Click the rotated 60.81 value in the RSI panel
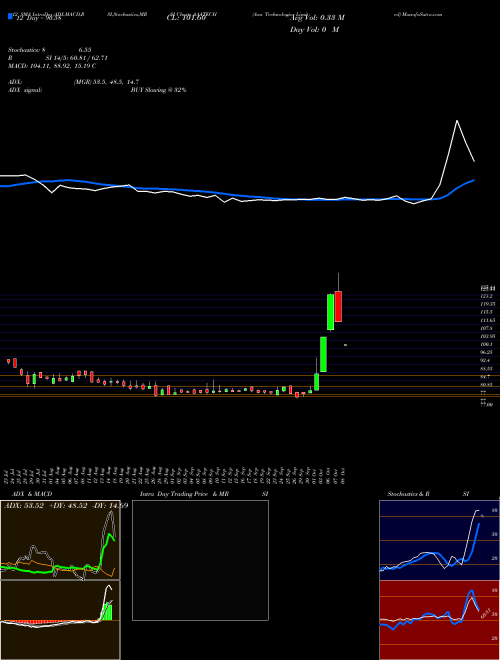The width and height of the screenshot is (500, 660). 487,613
